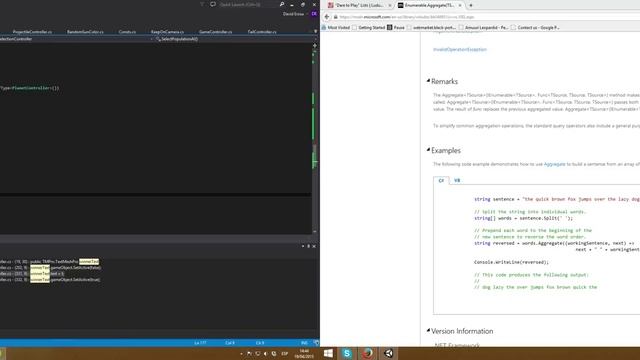Open find result line ending with '.text = s'
The height and width of the screenshot is (360, 640).
tap(32, 273)
